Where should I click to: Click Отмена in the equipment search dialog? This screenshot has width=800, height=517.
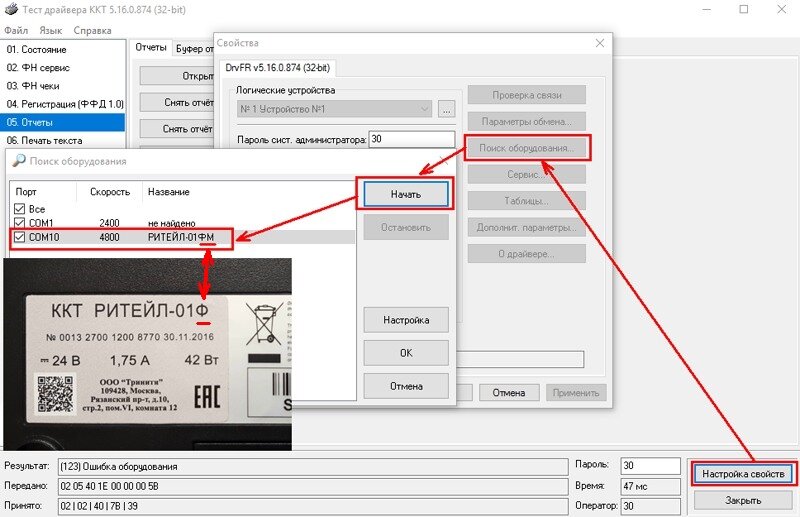pos(406,386)
